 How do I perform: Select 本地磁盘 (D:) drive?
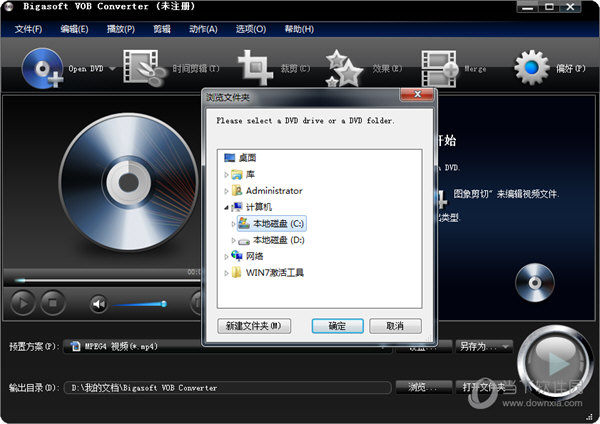click(279, 240)
